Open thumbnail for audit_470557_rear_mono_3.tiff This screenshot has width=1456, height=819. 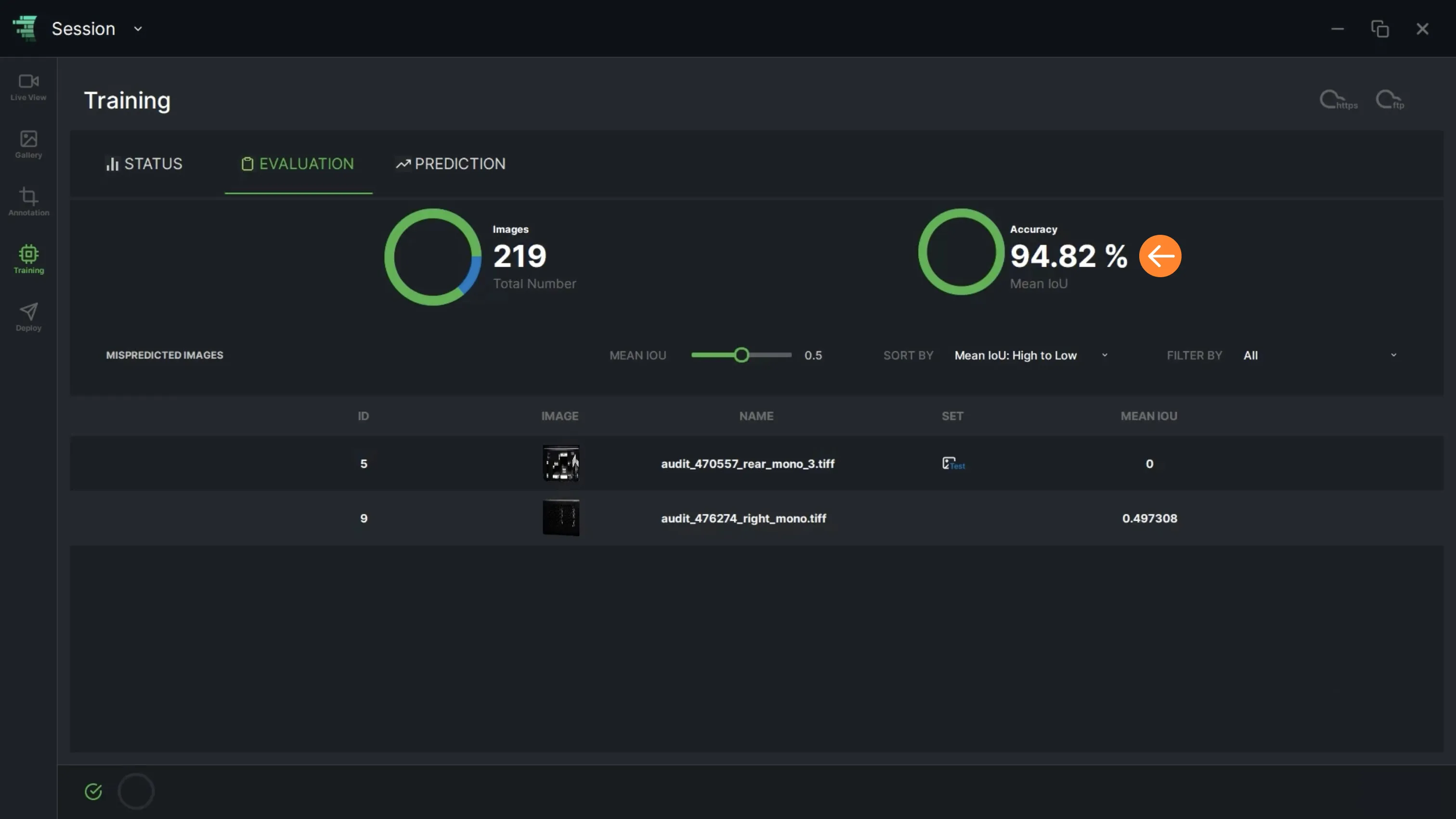pos(561,464)
